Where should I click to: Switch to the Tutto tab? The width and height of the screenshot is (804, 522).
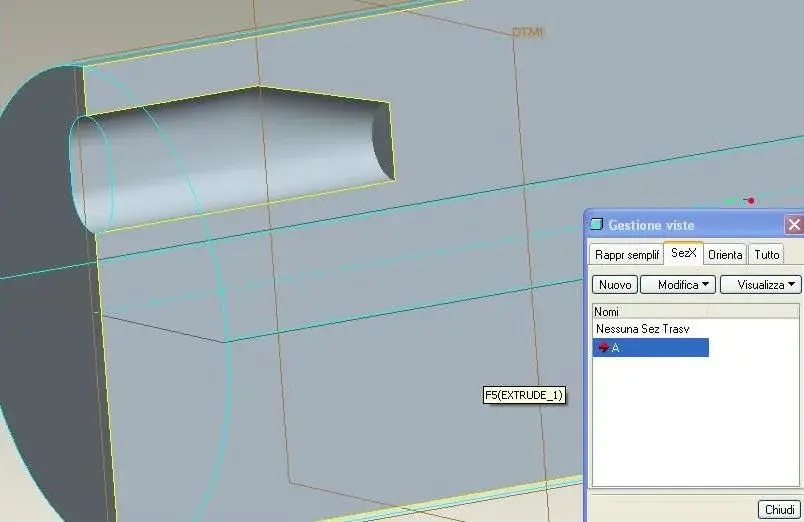767,255
